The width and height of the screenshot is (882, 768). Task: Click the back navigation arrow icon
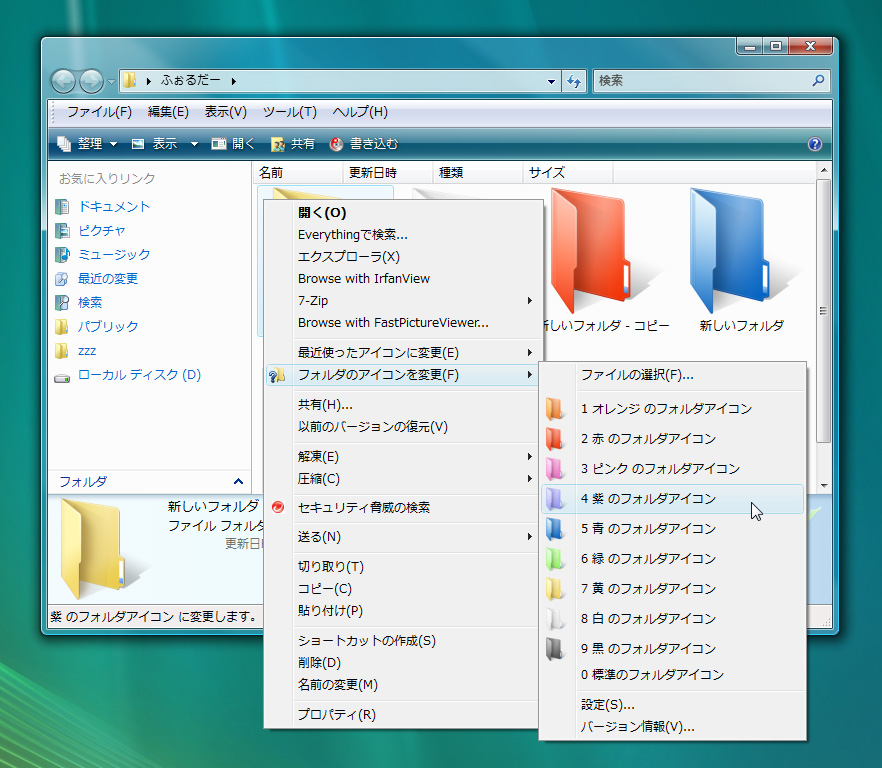(62, 81)
